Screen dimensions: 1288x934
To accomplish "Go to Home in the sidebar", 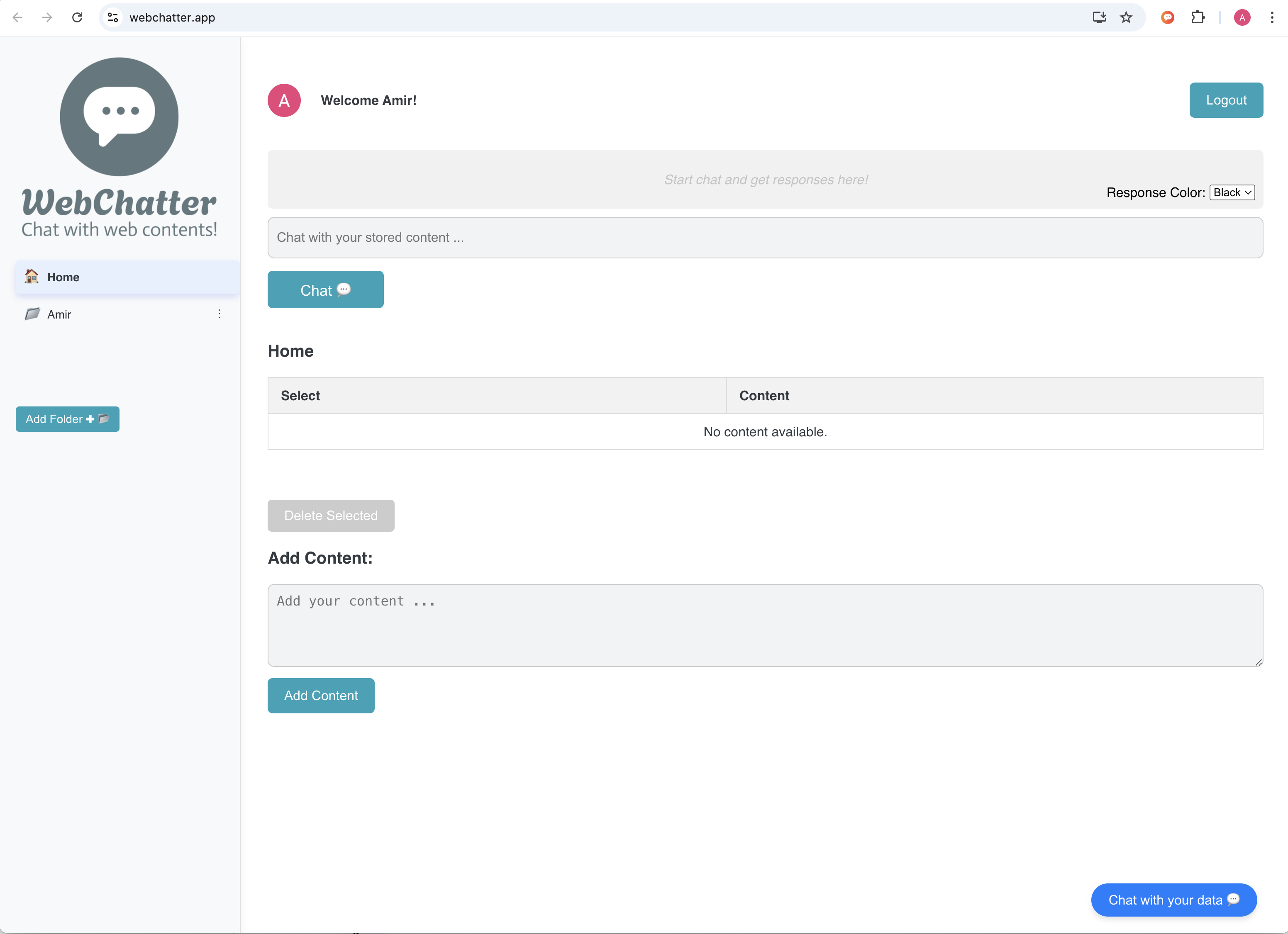I will [x=127, y=277].
